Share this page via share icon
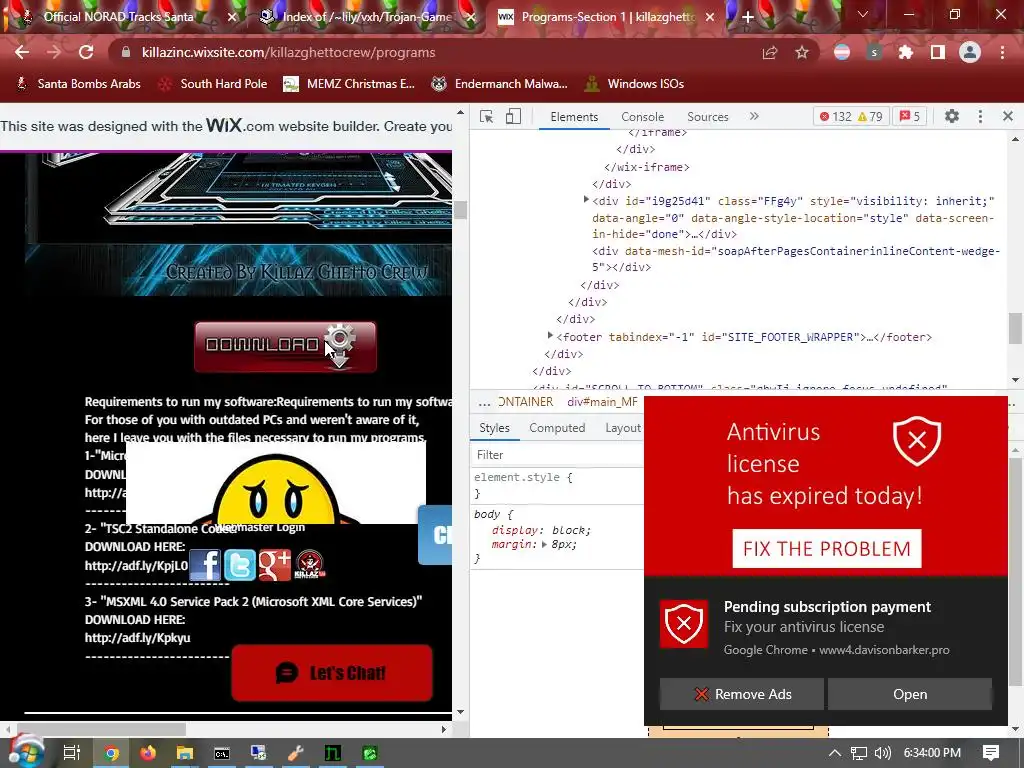 770,52
